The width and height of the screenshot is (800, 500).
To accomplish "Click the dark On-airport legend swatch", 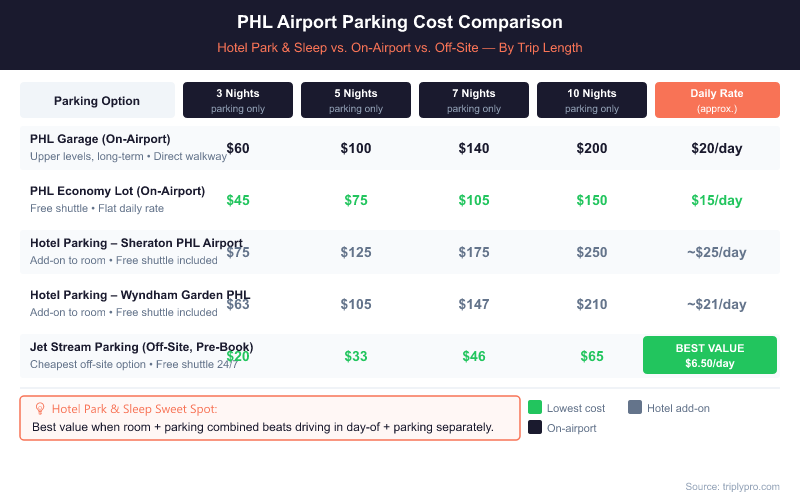I will [x=535, y=428].
